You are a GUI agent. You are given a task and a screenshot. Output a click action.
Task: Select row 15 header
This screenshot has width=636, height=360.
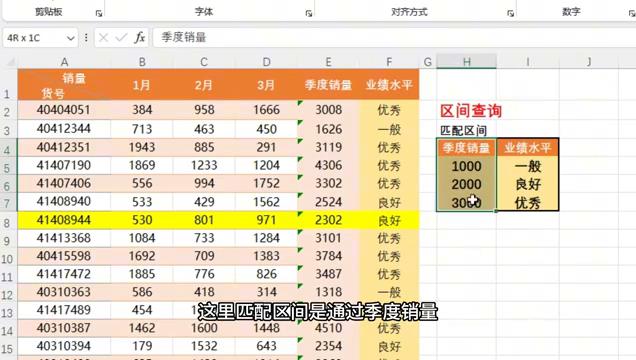coord(9,348)
